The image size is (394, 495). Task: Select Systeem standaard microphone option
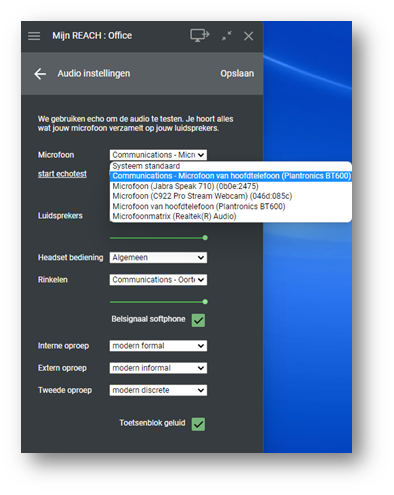(231, 166)
